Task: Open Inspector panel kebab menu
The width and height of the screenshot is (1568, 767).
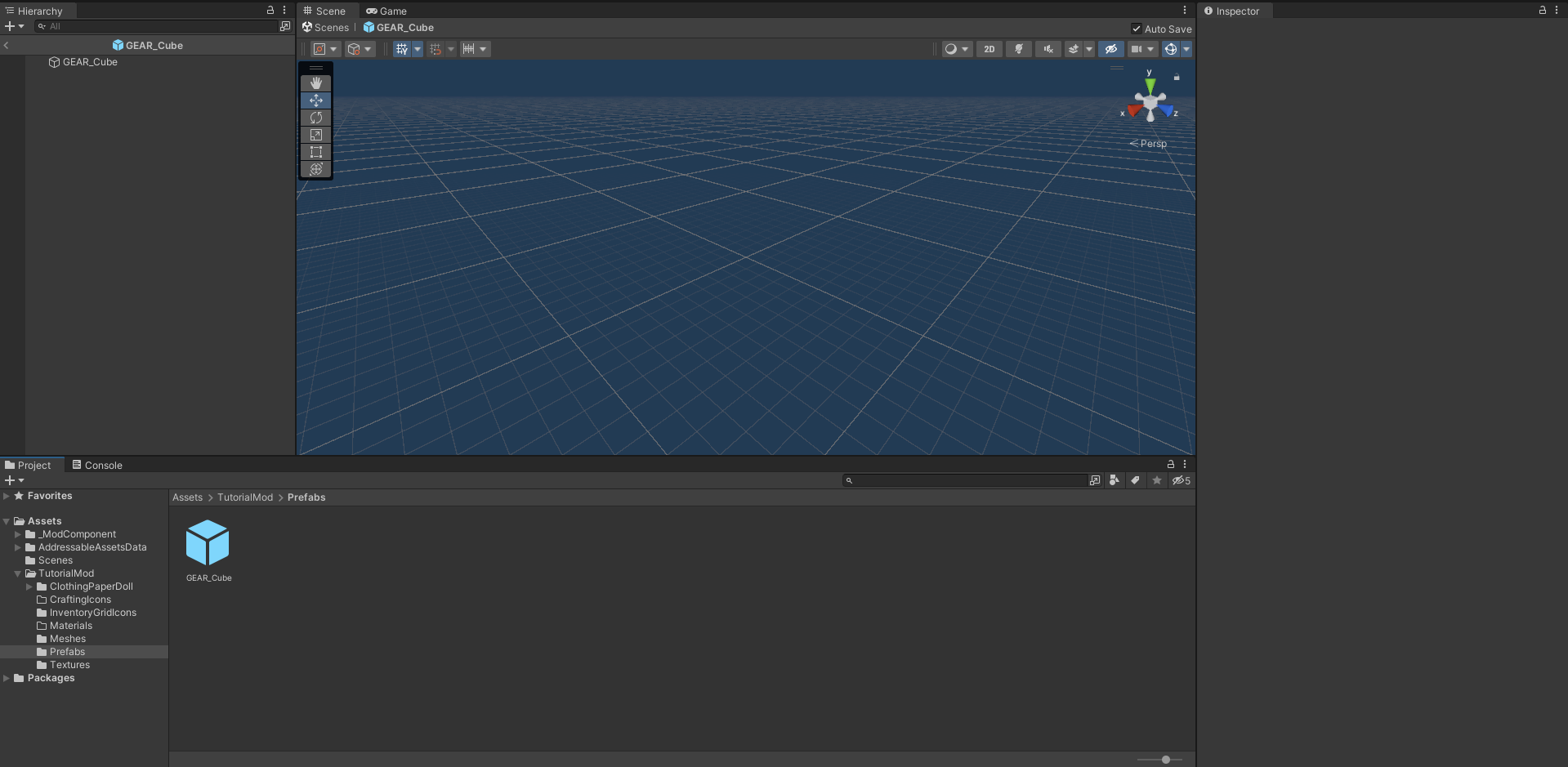Action: (x=1557, y=10)
